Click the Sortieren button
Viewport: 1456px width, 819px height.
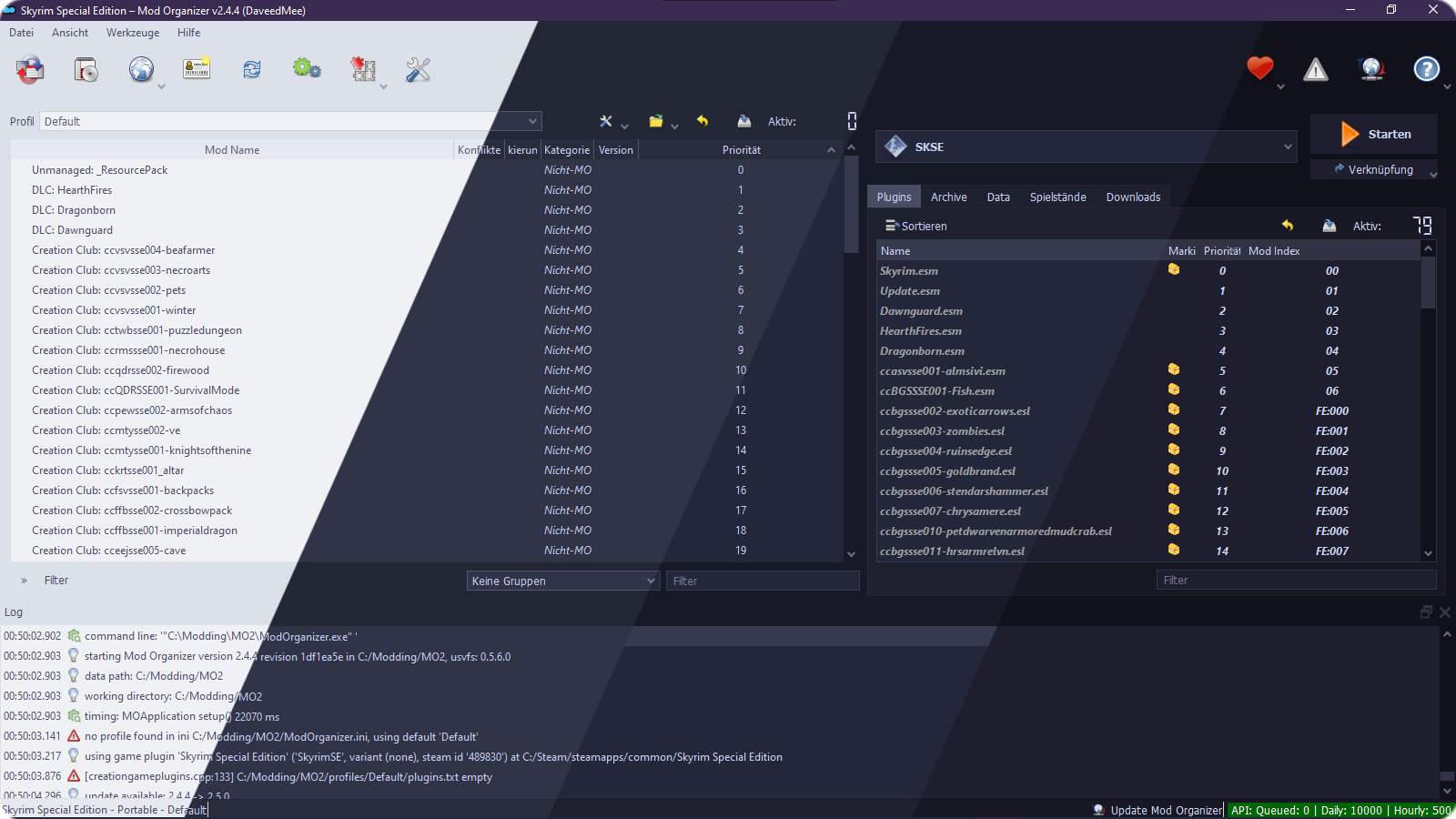click(916, 226)
